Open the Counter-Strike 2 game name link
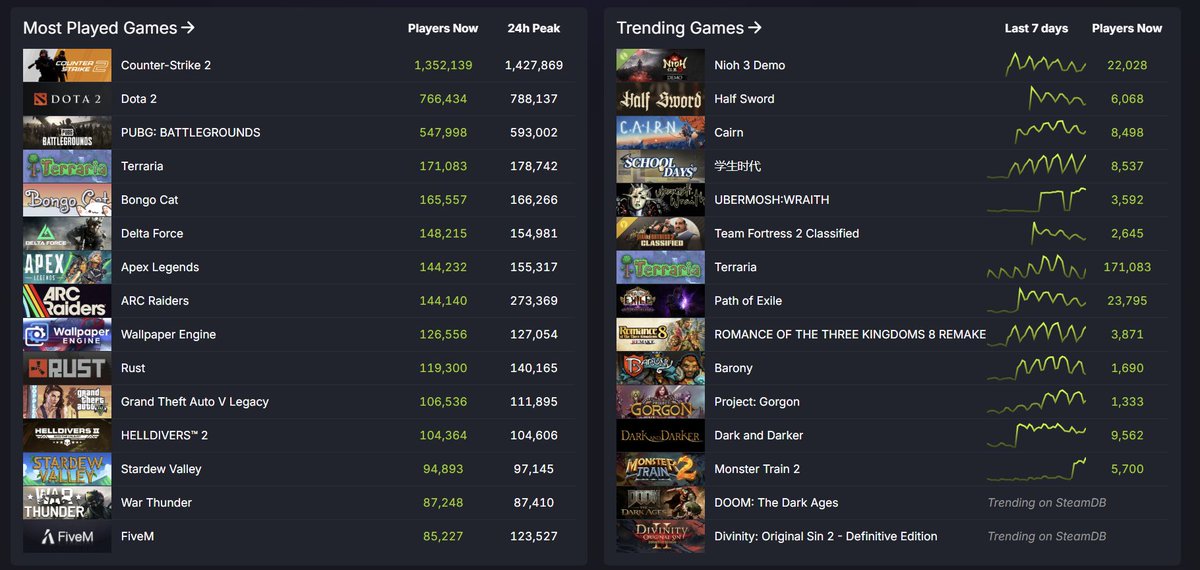The height and width of the screenshot is (570, 1200). coord(166,65)
